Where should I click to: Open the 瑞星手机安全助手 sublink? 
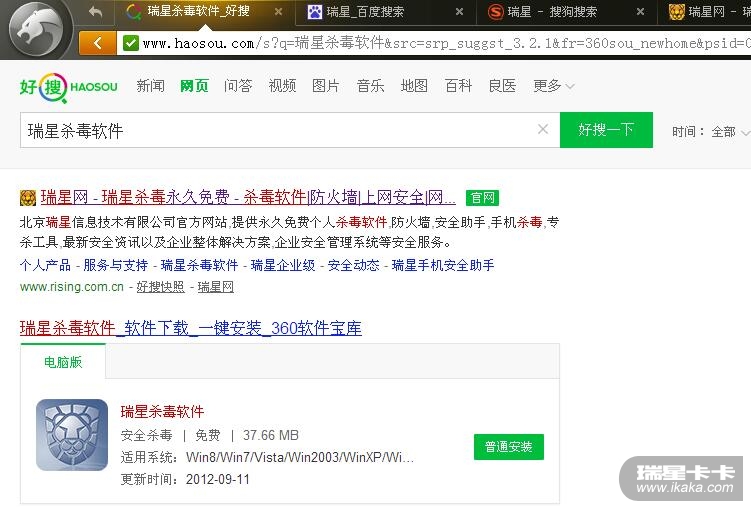(x=443, y=265)
